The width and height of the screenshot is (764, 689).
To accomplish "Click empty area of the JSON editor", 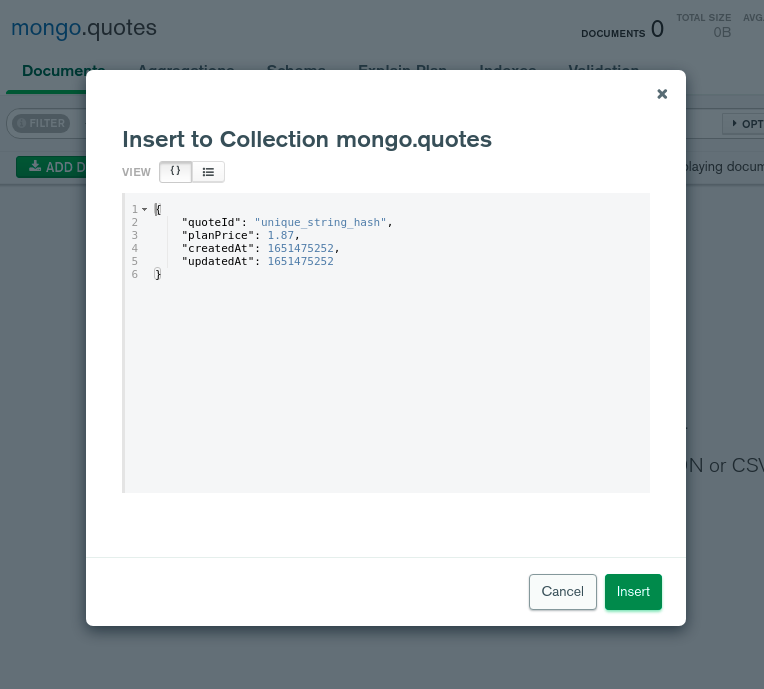I will (x=387, y=385).
